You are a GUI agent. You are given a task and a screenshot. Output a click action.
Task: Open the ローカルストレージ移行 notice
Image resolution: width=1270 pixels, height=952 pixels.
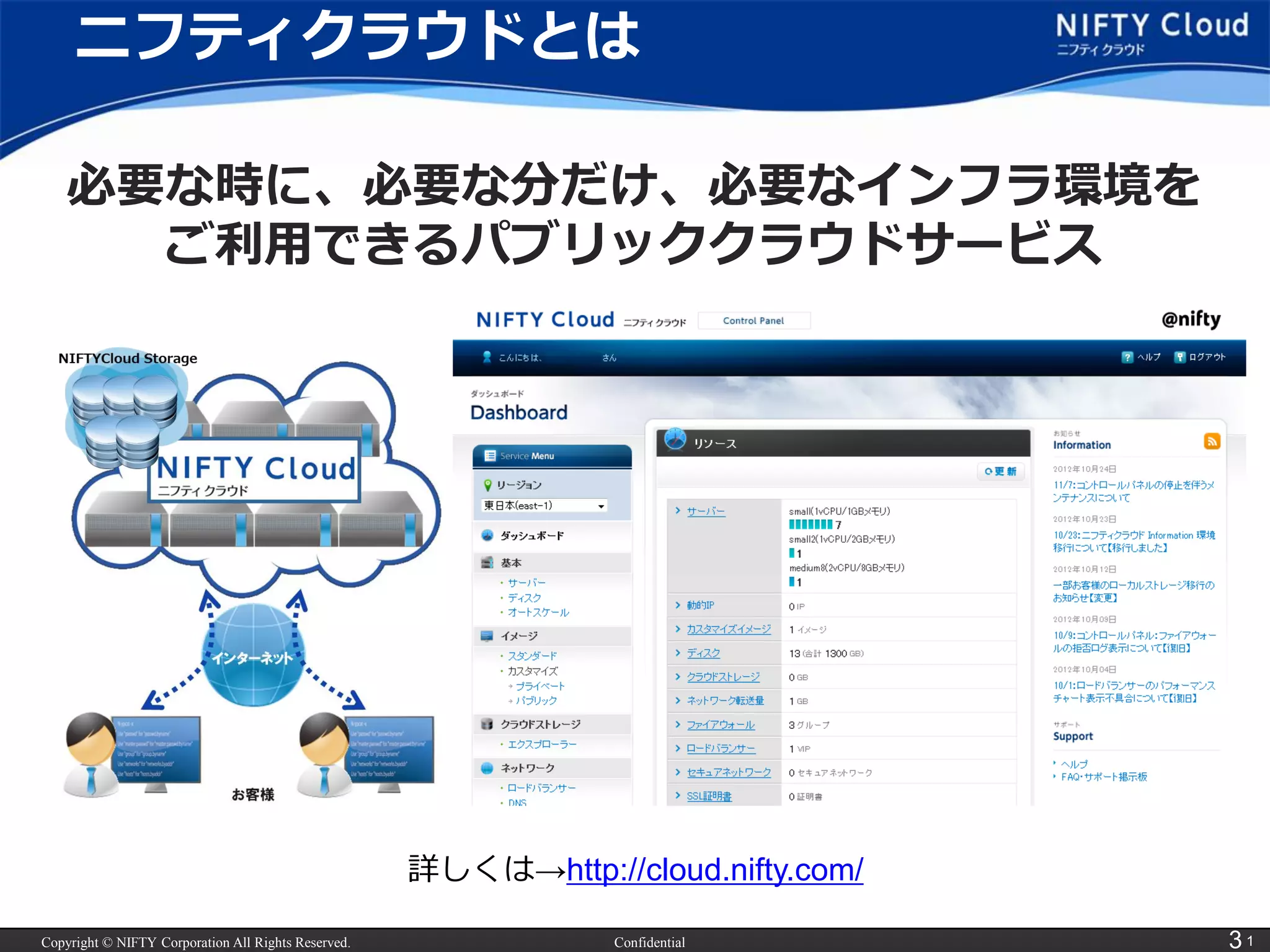point(1133,592)
